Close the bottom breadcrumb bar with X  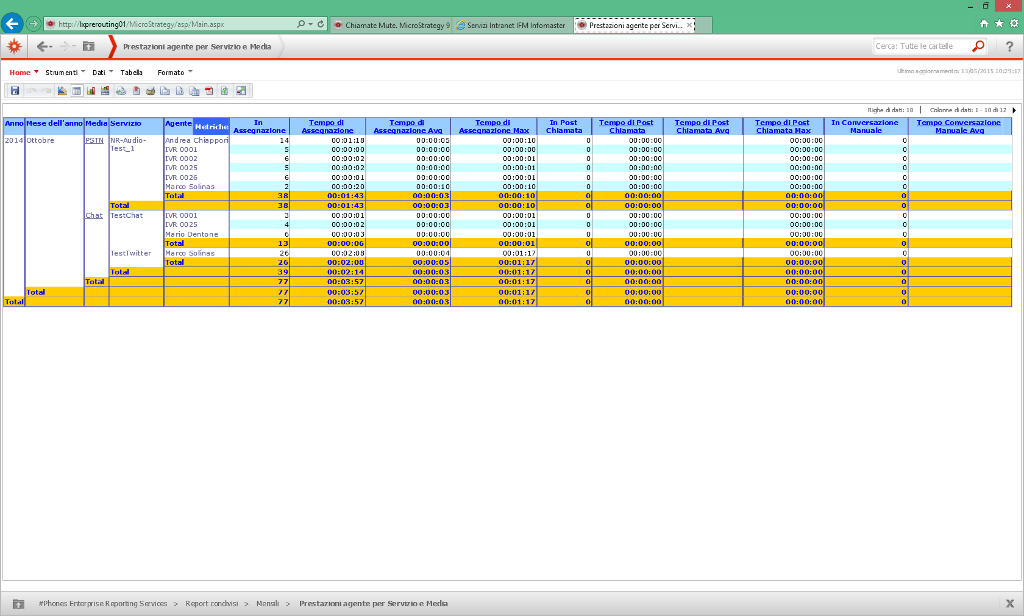1010,604
